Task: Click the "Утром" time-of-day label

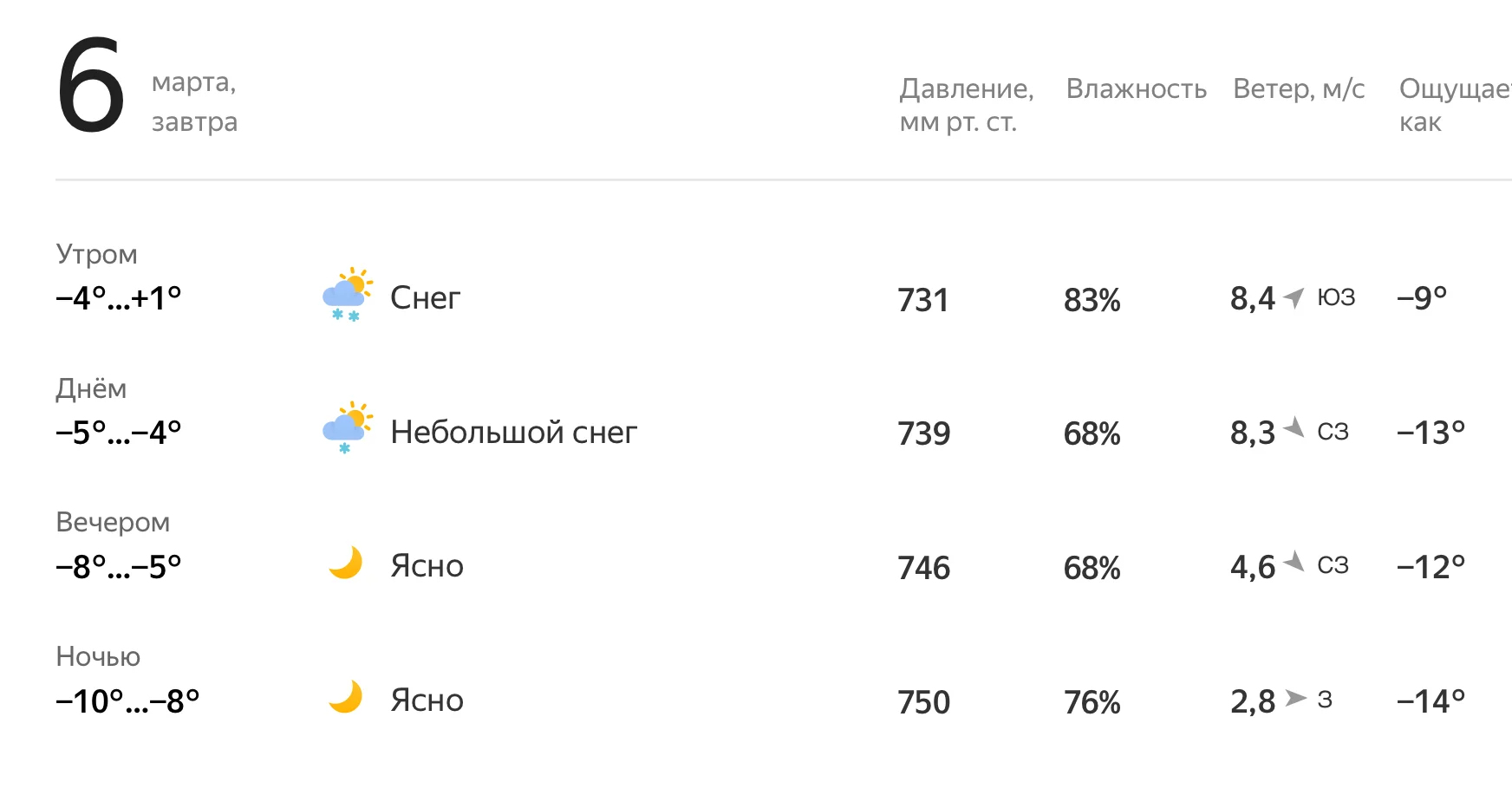Action: pos(96,254)
